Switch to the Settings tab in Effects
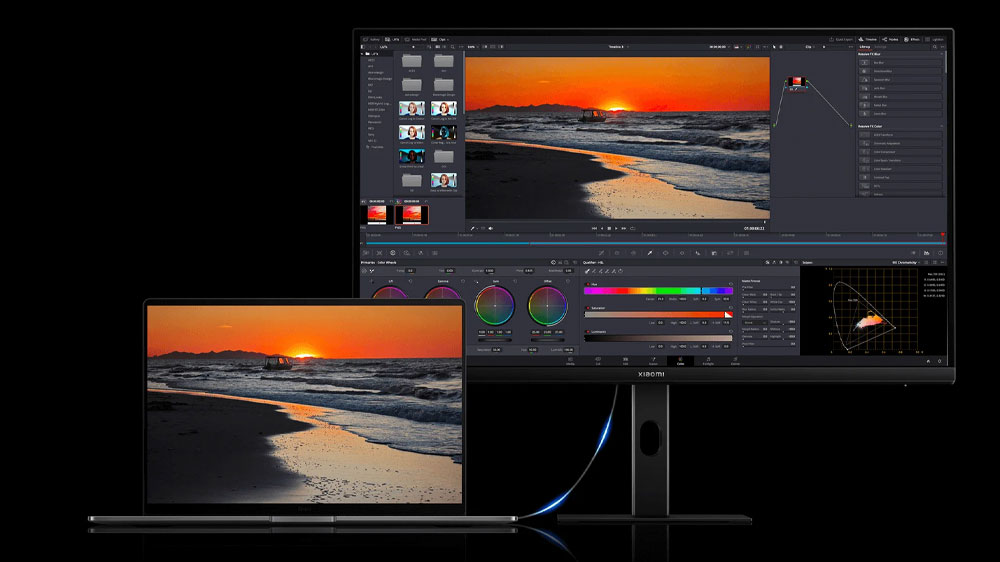This screenshot has width=1000, height=562. pos(880,47)
